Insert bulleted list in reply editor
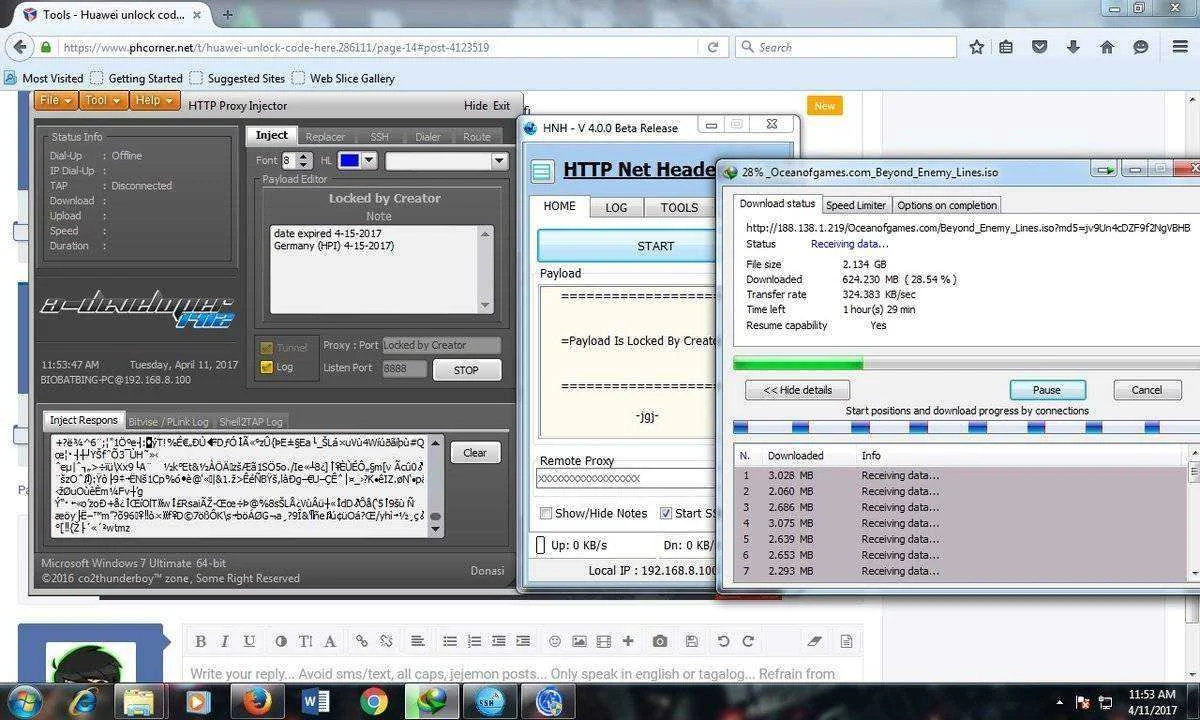 [450, 641]
